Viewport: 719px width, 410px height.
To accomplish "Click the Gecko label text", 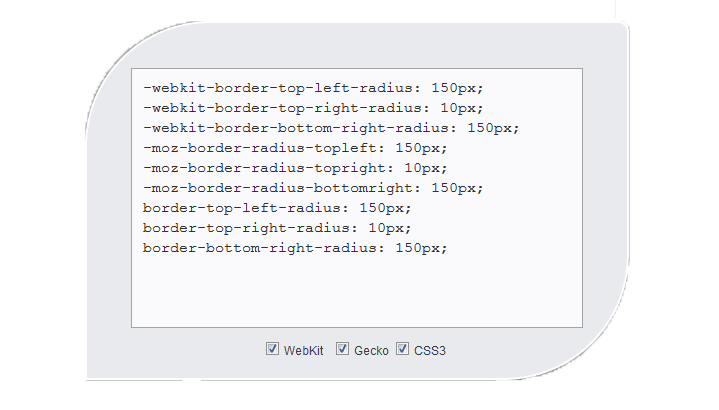I will (371, 351).
